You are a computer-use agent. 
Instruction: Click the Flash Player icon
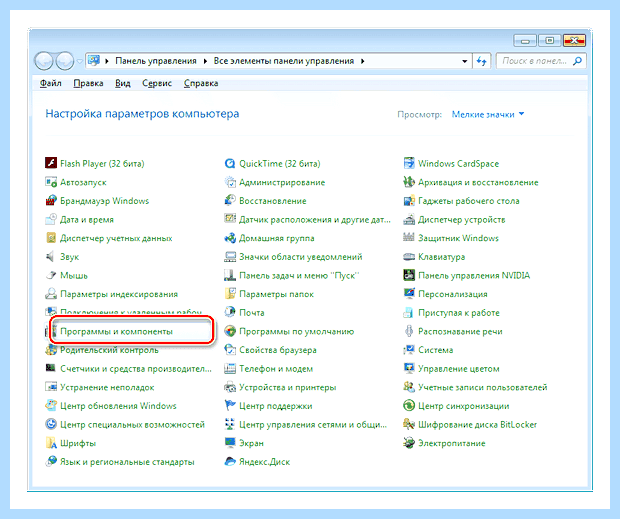pos(51,163)
